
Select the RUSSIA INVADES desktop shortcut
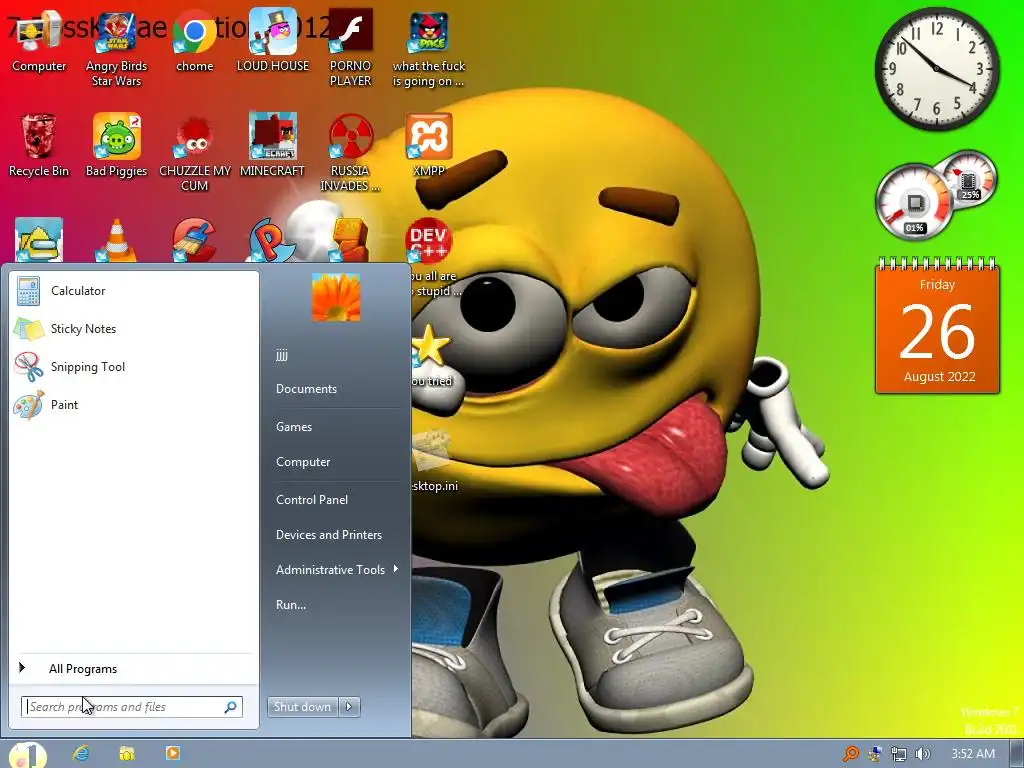tap(351, 153)
